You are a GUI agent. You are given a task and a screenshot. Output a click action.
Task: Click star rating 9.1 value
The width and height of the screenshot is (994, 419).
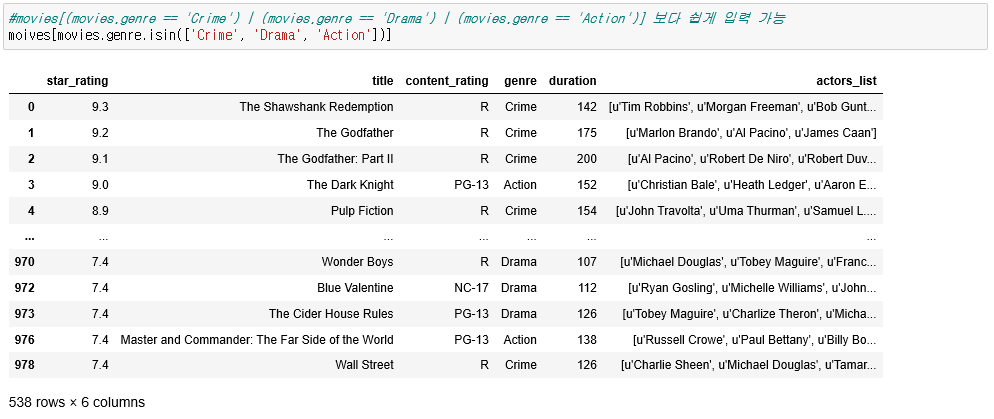[x=100, y=159]
